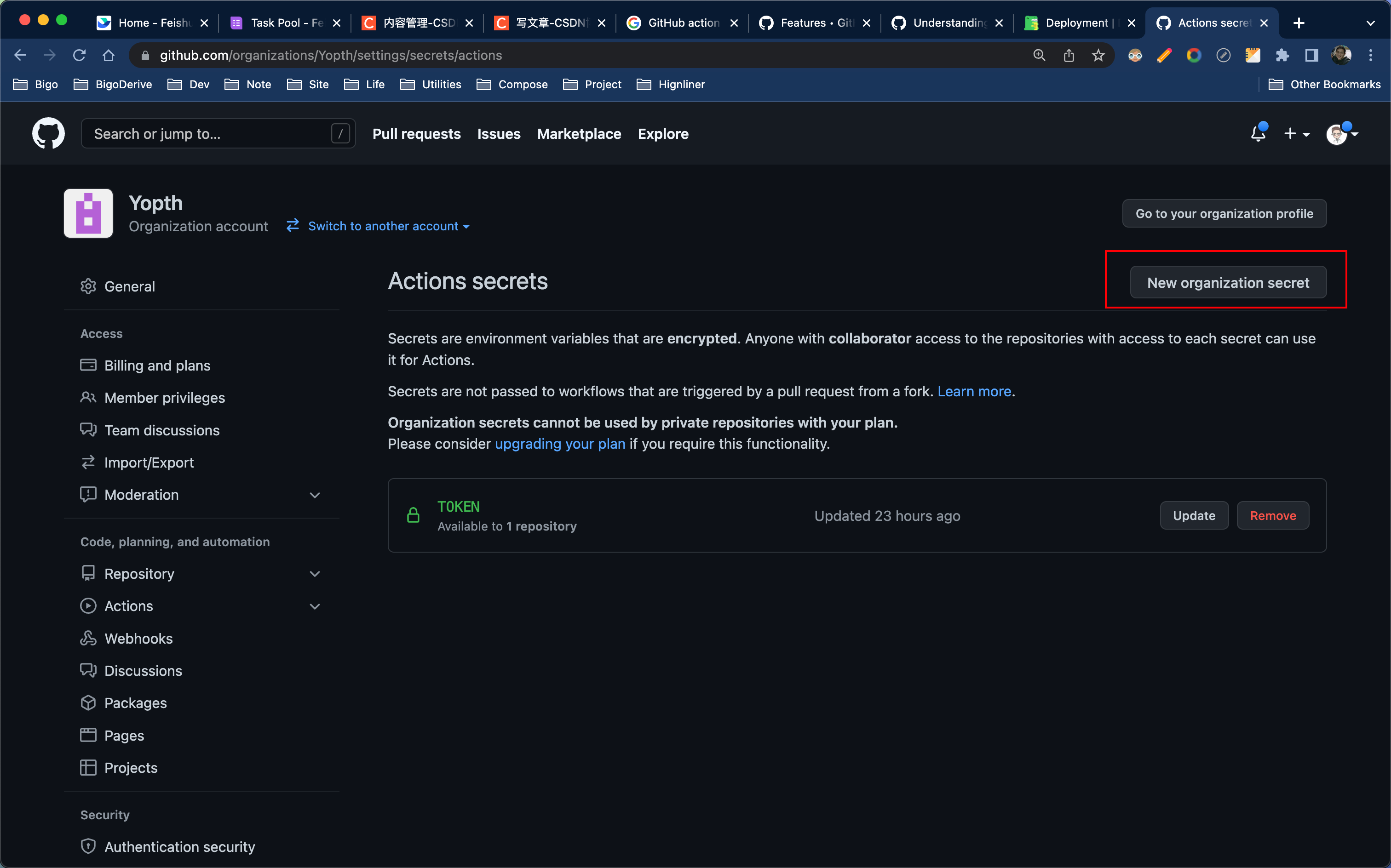The image size is (1391, 868).
Task: Close the Understanding GitHub tab
Action: tap(999, 23)
